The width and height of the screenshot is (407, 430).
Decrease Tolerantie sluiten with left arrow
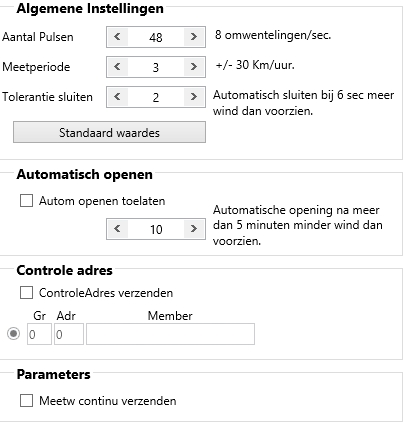(x=117, y=97)
